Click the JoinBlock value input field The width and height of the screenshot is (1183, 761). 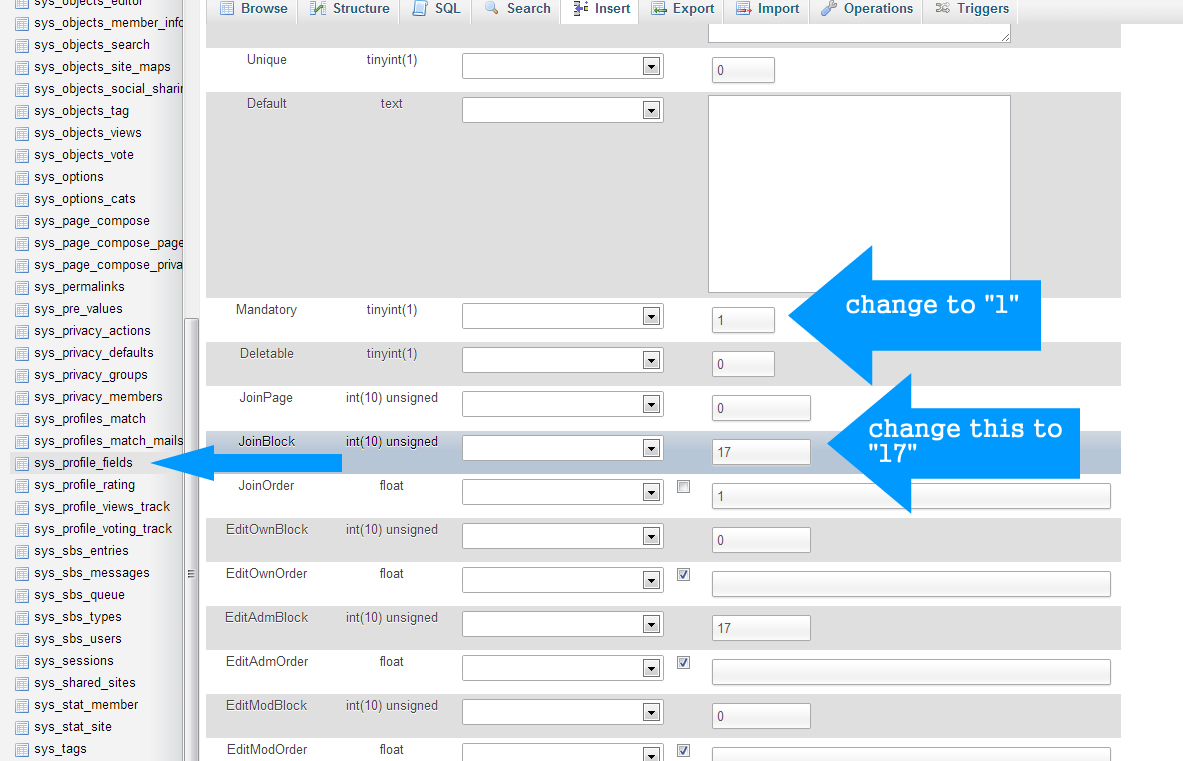[761, 452]
